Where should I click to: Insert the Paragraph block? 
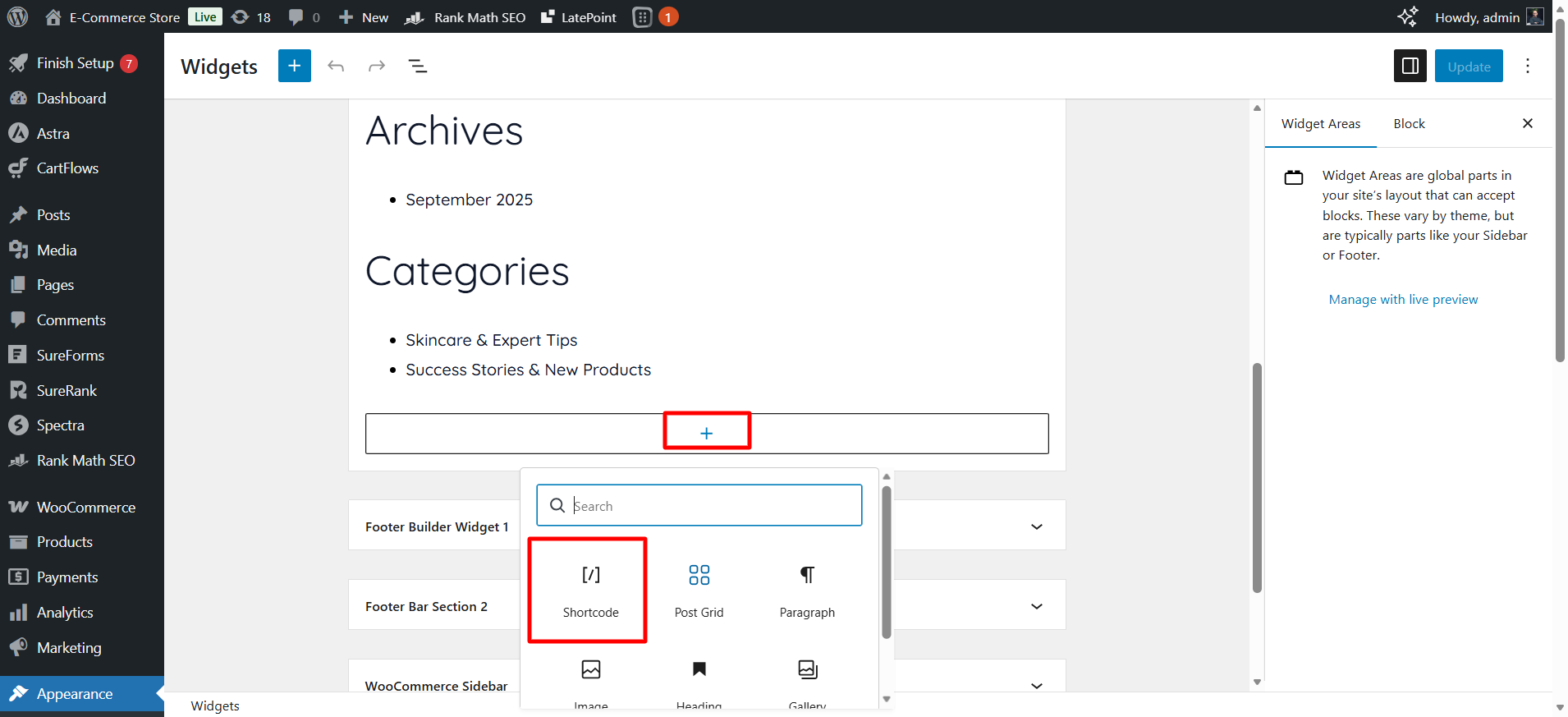click(808, 590)
